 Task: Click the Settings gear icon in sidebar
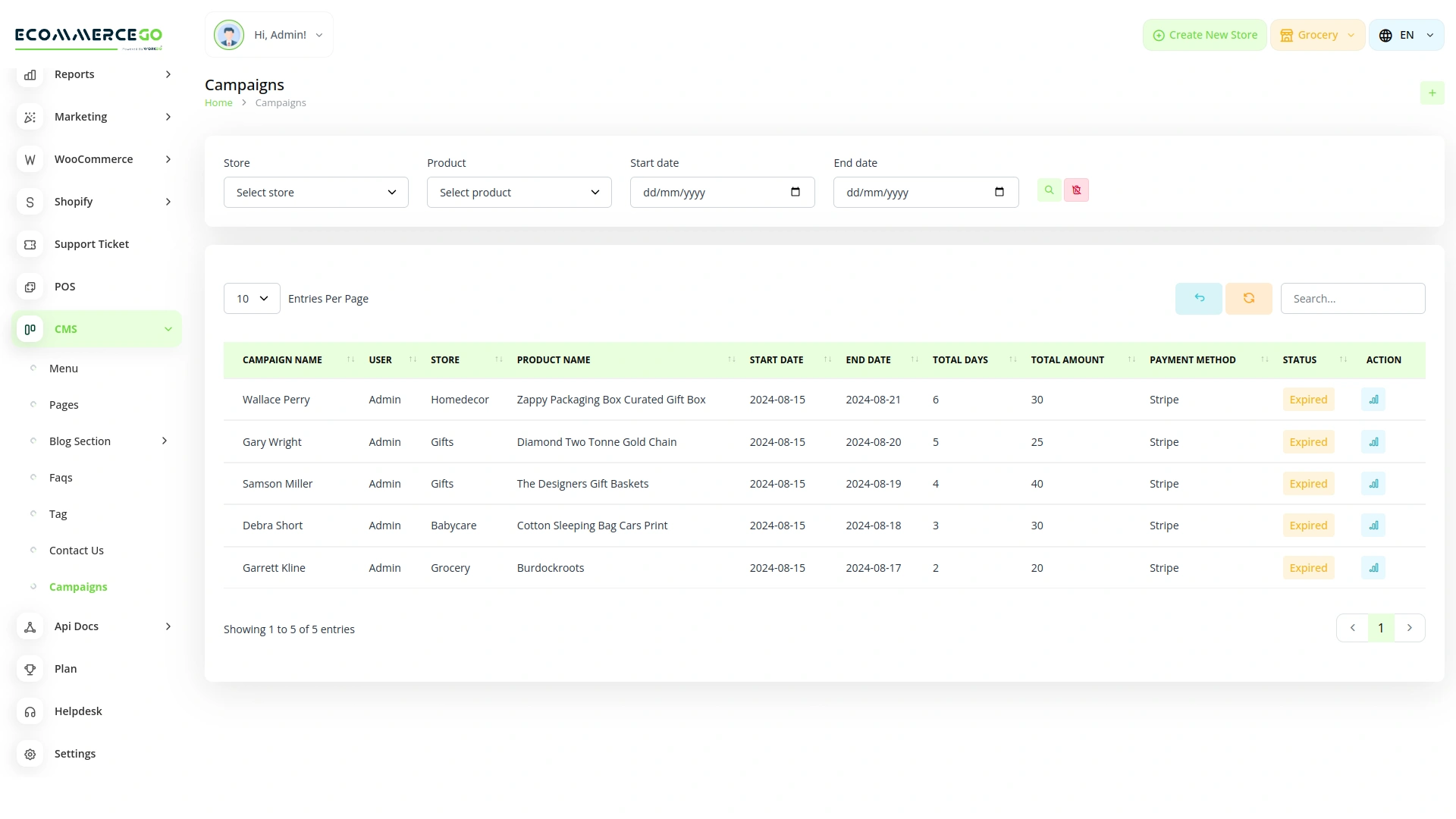tap(30, 754)
